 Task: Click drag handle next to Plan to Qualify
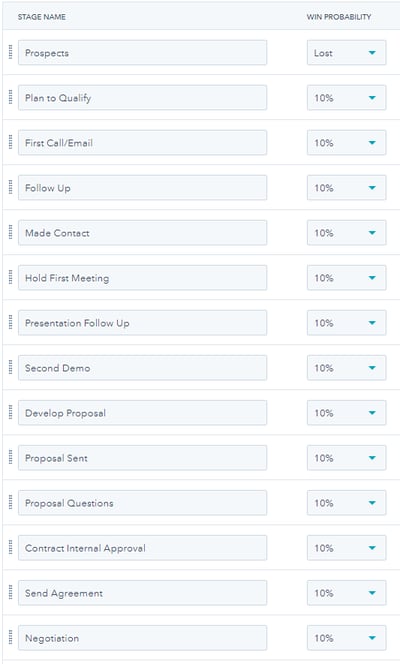(x=11, y=97)
